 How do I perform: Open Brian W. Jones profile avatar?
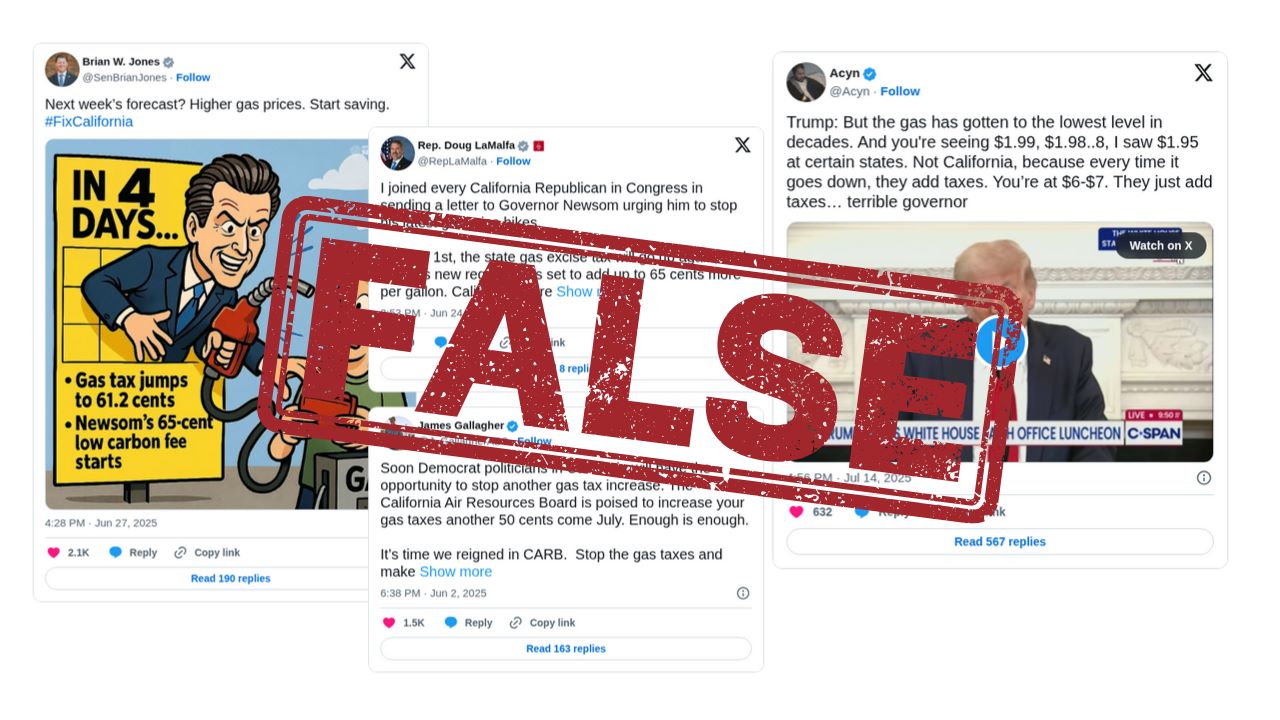[x=62, y=69]
